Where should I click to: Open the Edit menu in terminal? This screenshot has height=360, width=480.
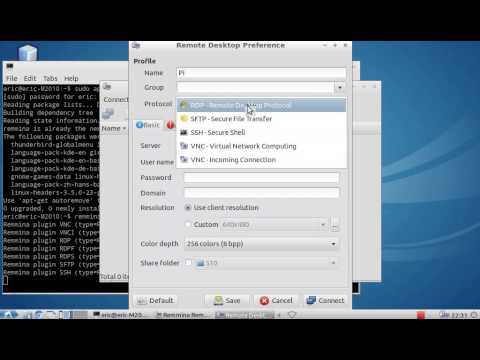click(30, 78)
